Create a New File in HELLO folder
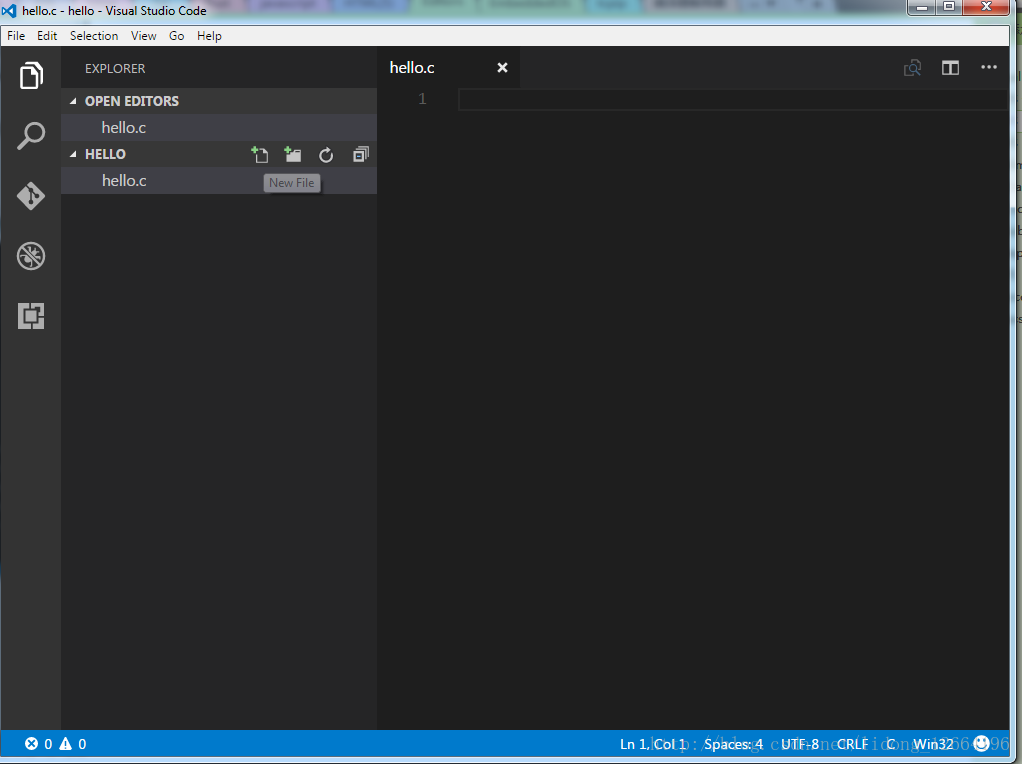1022x764 pixels. [259, 154]
